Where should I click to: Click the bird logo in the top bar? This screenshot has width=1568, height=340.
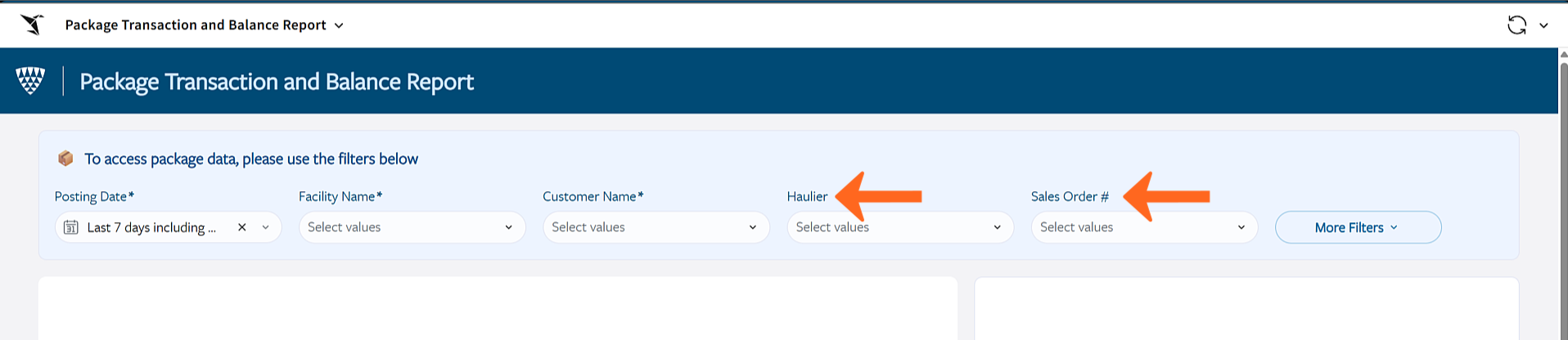[x=32, y=25]
